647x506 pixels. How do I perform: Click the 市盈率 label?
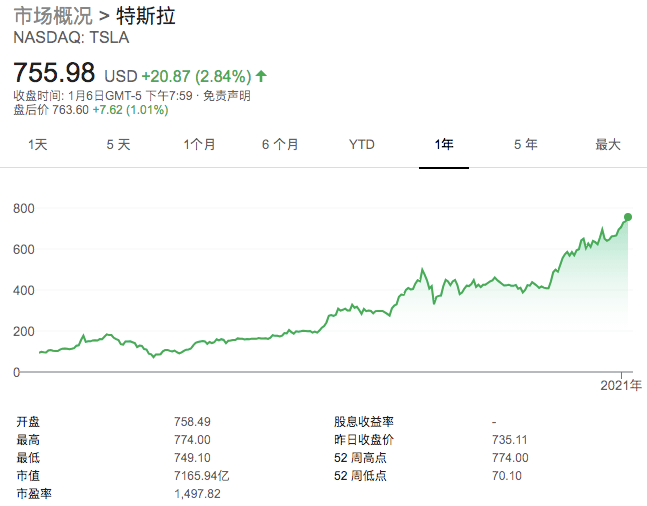pos(34,494)
